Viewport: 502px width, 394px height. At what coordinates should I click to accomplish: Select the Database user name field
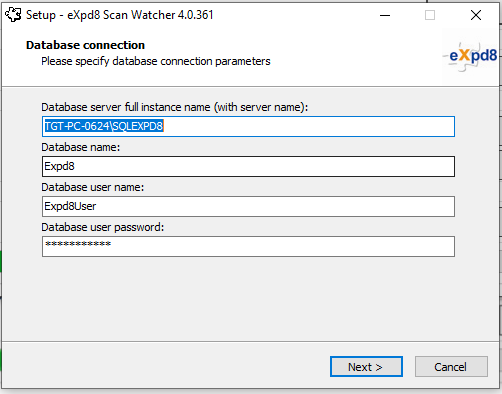click(248, 206)
